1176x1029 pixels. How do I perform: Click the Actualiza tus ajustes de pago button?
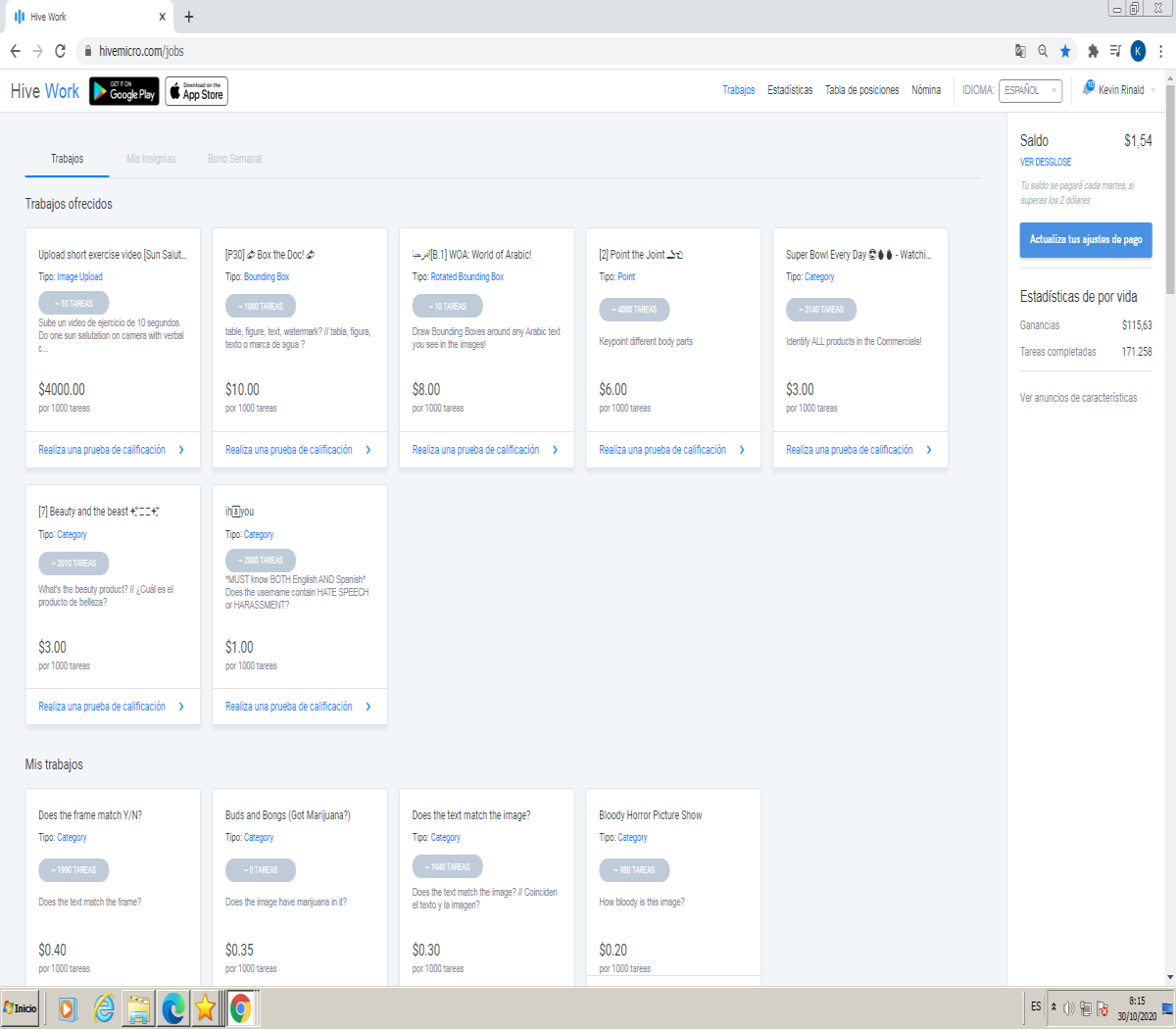tap(1086, 239)
